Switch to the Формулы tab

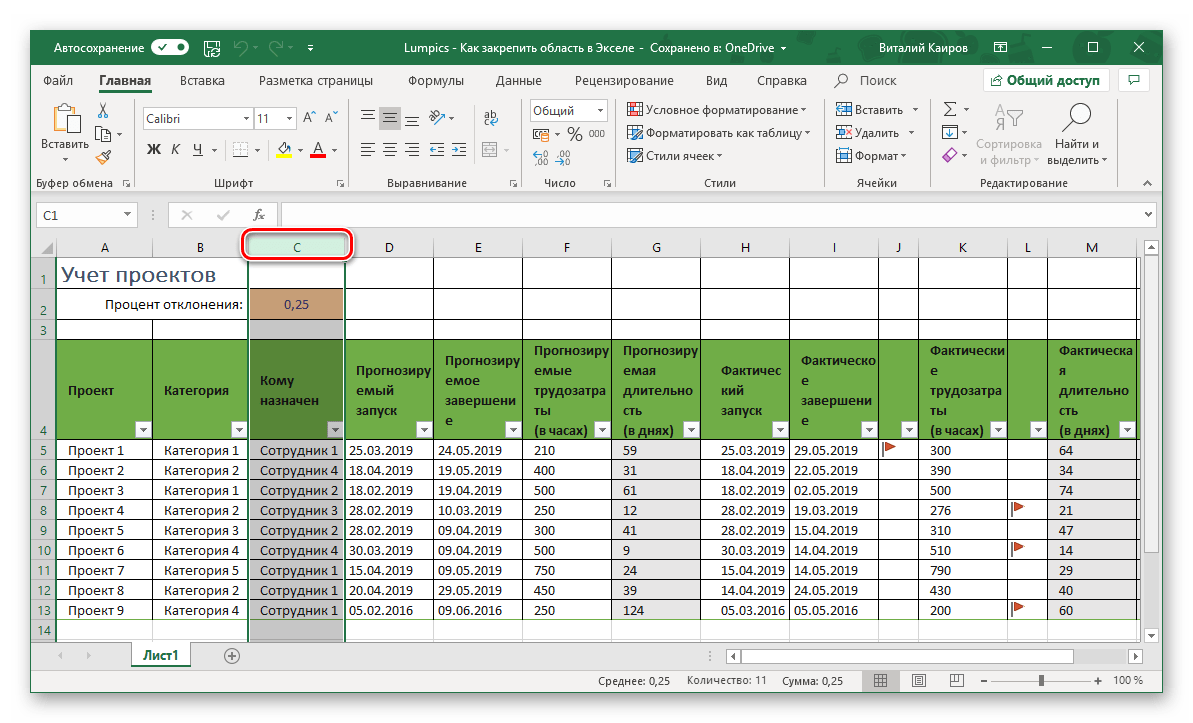[x=436, y=81]
